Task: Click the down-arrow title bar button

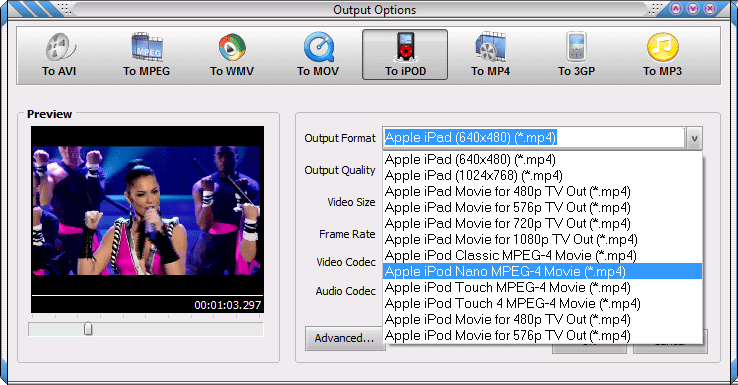Action: (693, 8)
